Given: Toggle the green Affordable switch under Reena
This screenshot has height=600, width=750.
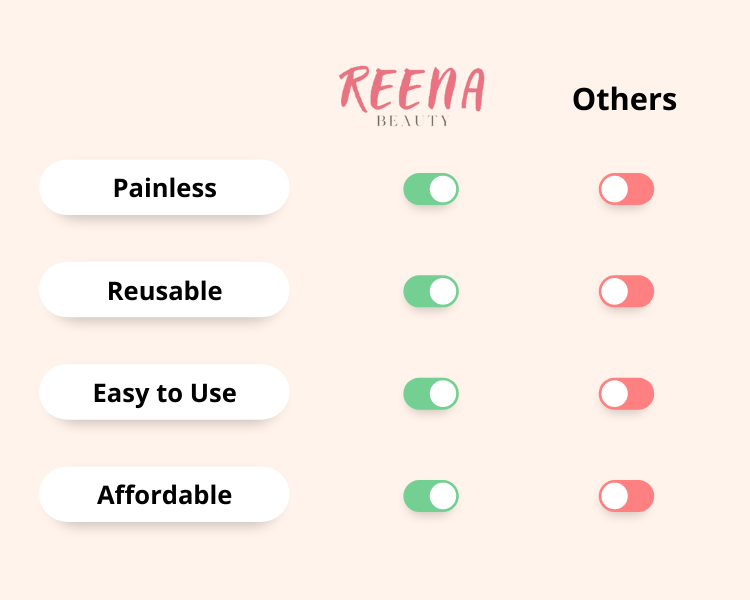Looking at the screenshot, I should click(430, 495).
